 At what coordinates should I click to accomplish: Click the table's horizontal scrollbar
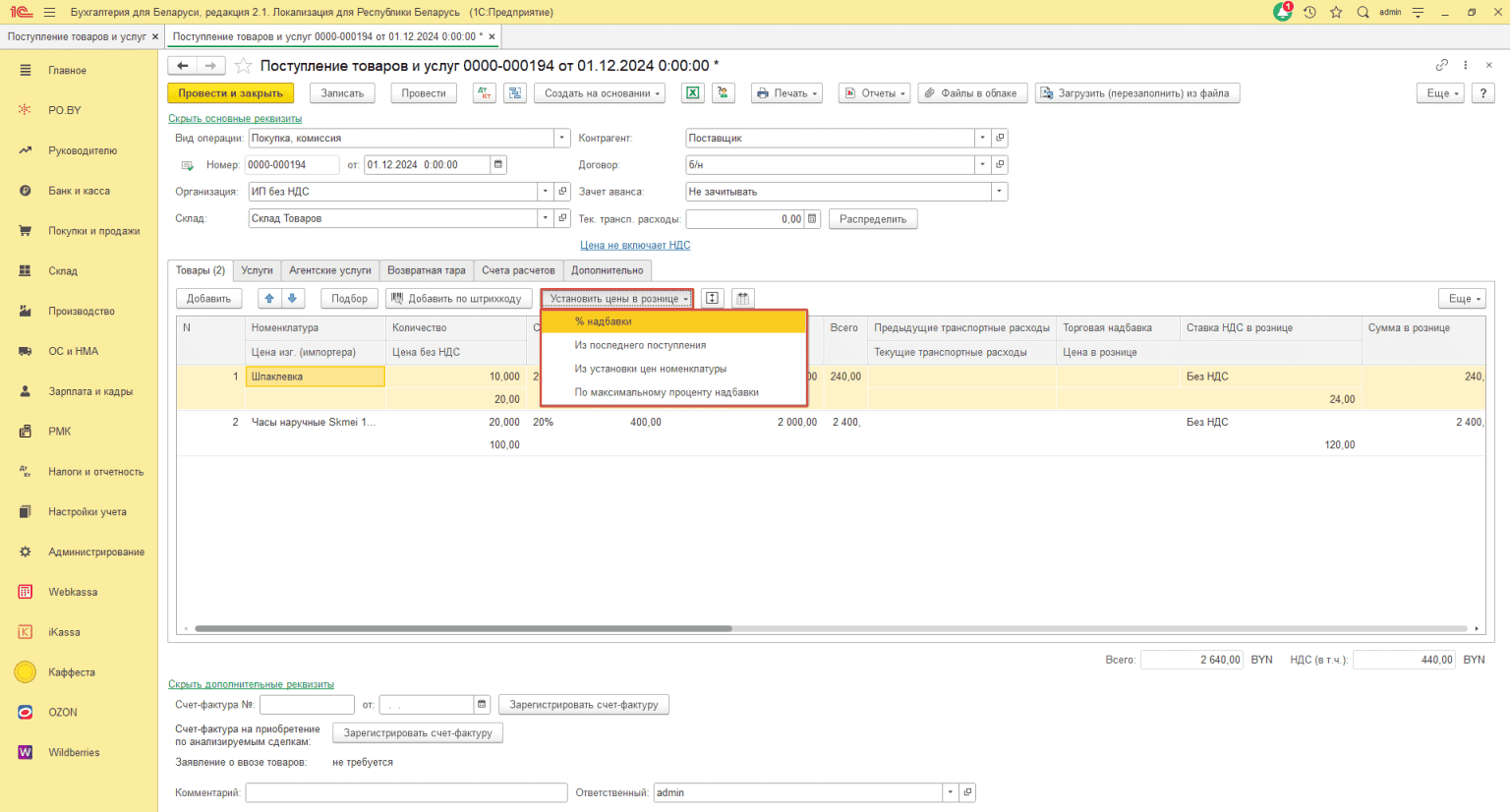click(462, 628)
